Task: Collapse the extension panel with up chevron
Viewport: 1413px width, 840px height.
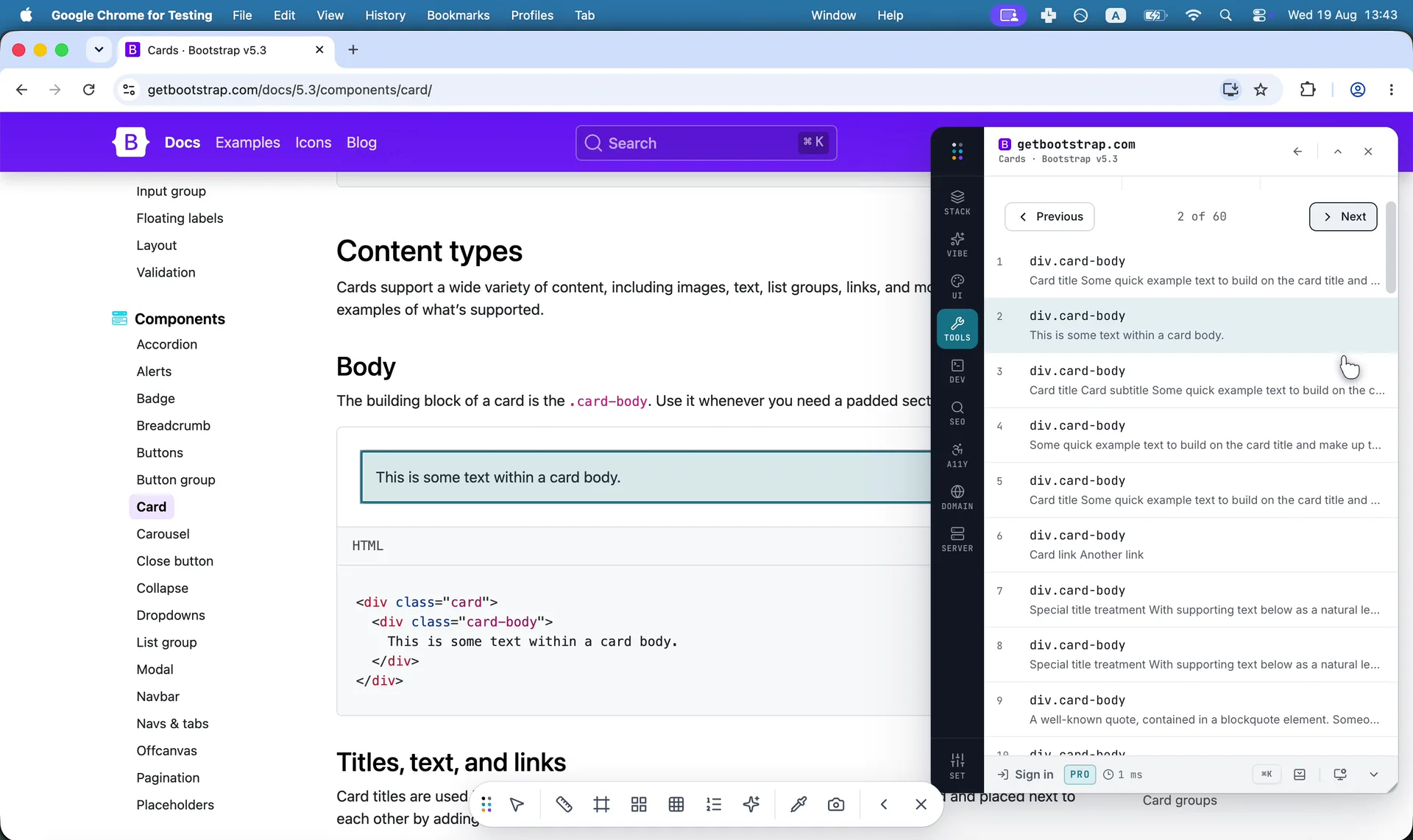Action: click(x=1338, y=152)
